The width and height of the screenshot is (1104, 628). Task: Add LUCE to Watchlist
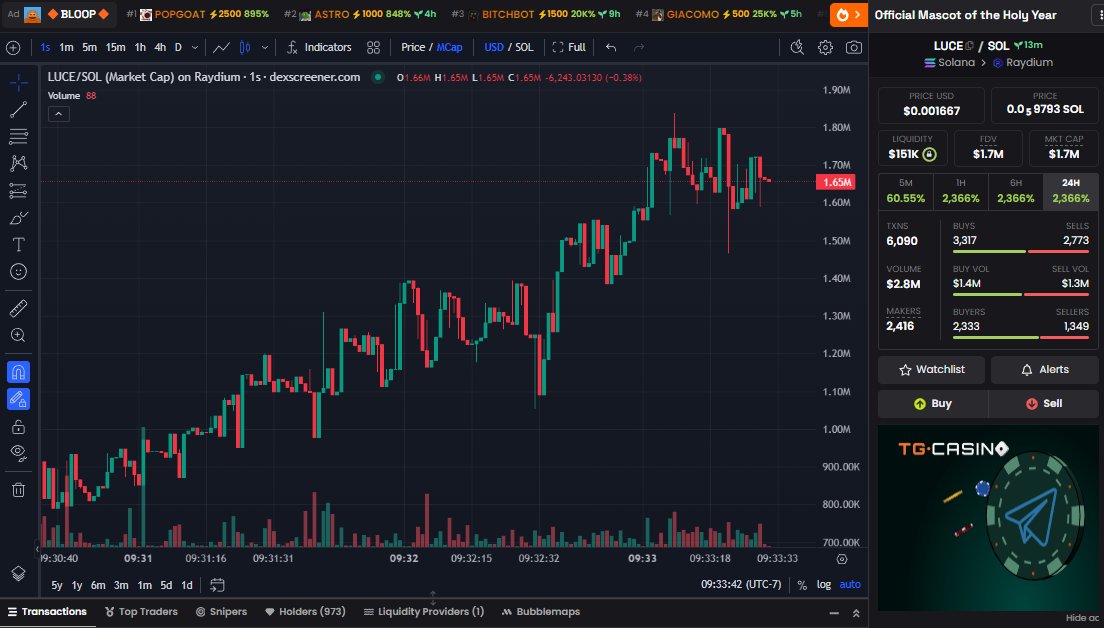[932, 370]
